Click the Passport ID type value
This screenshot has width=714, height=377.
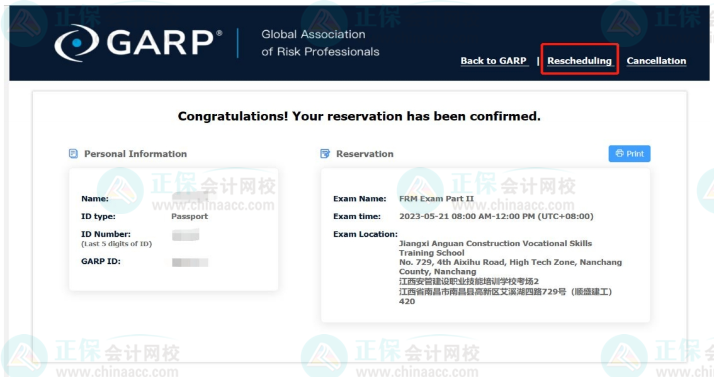(x=189, y=216)
